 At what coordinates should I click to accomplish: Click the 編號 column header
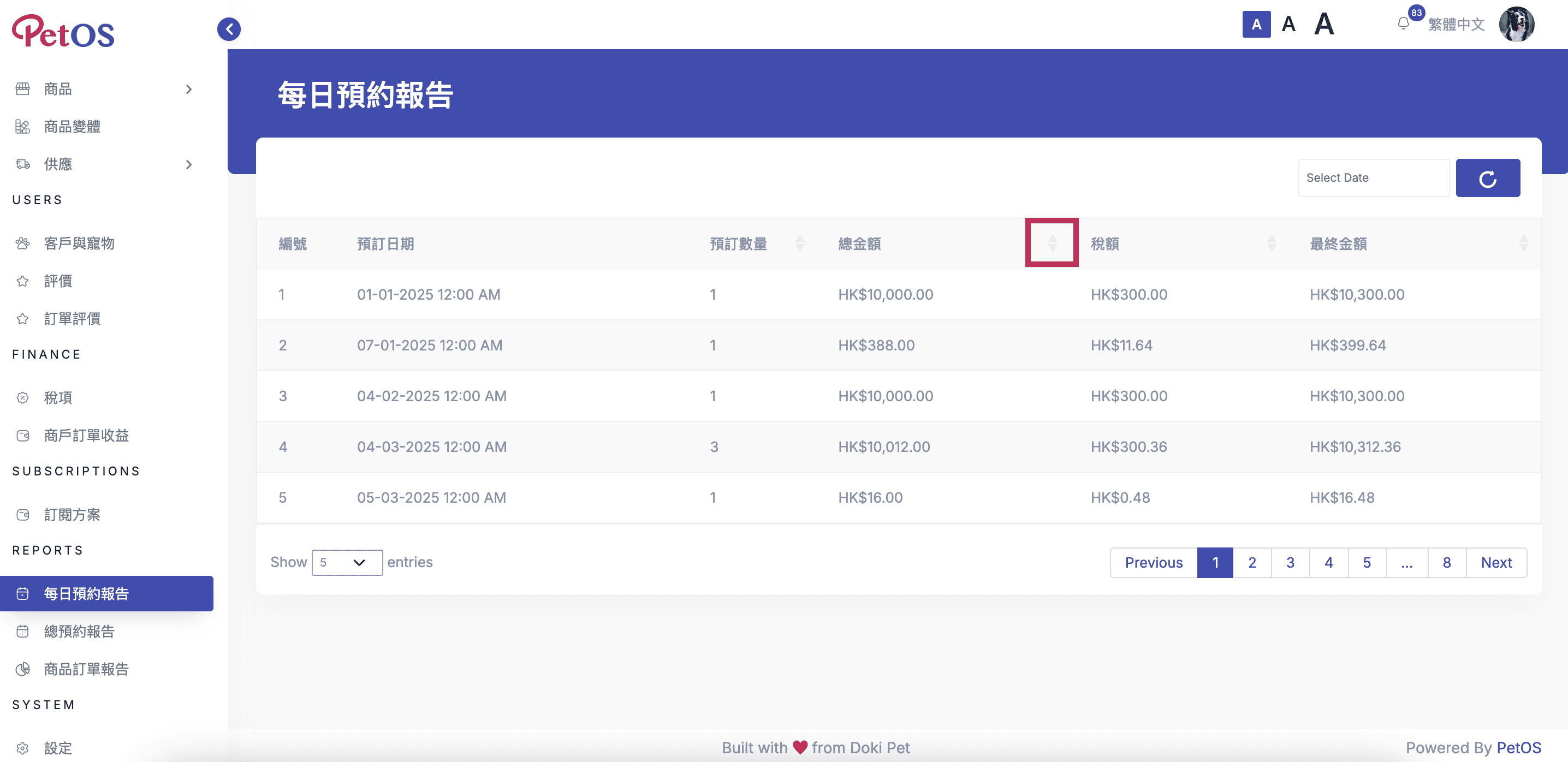click(x=293, y=243)
